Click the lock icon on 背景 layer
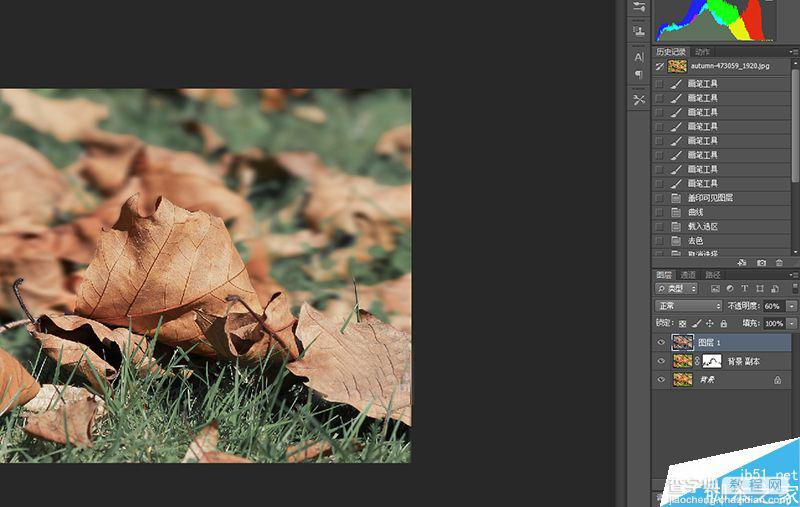 coord(777,380)
